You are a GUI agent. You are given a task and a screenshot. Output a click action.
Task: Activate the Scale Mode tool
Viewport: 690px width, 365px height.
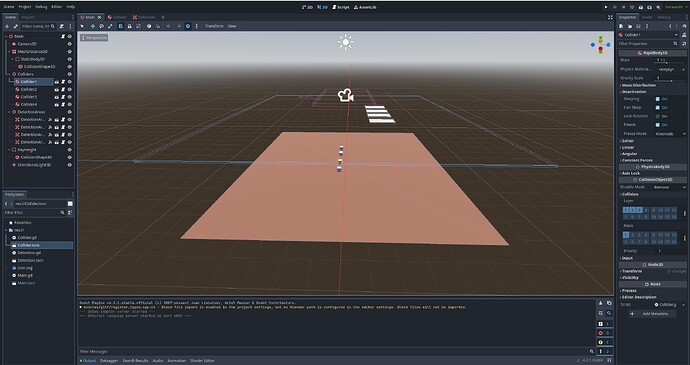click(110, 26)
